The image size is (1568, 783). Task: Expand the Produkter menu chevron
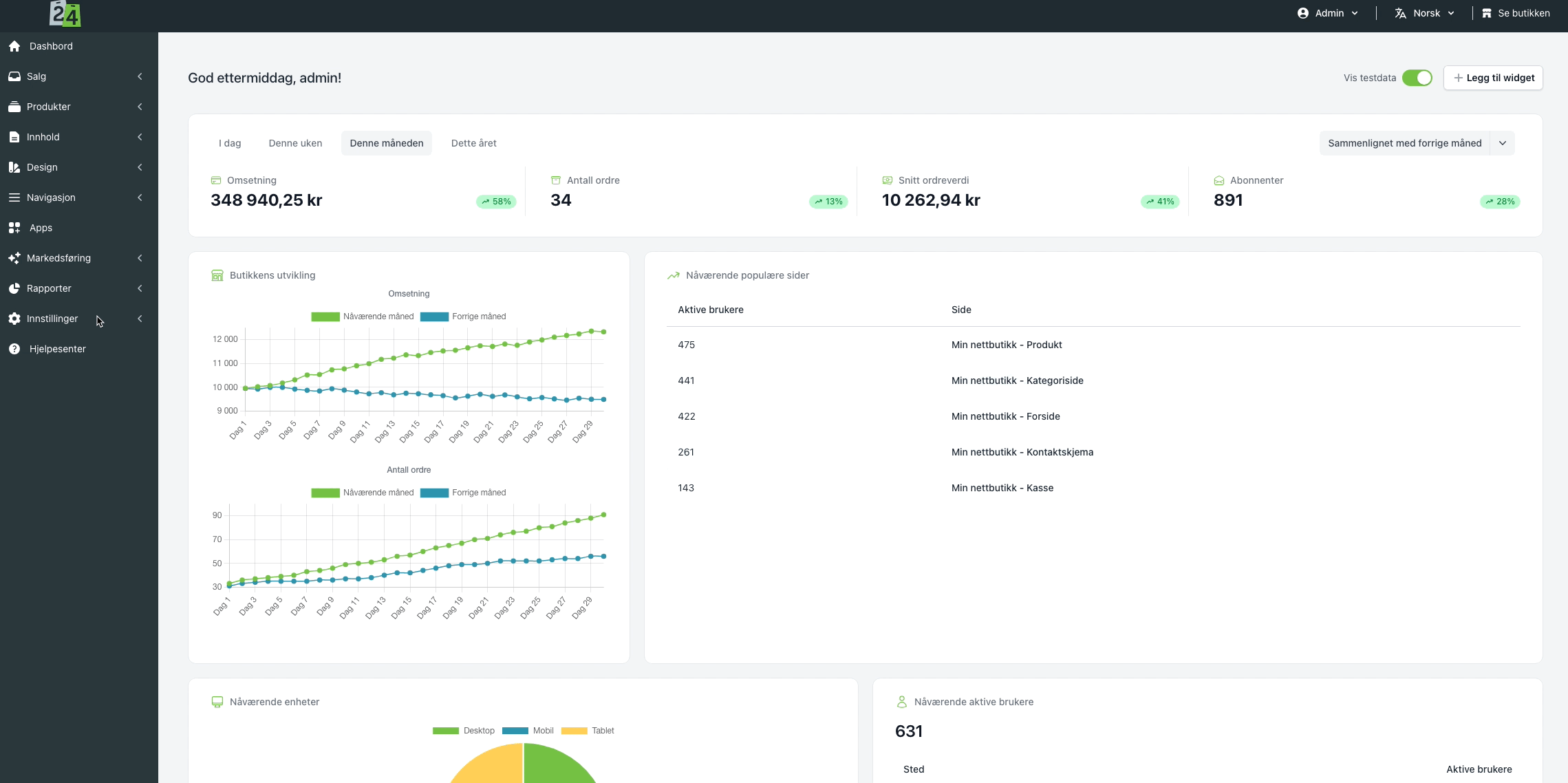click(x=140, y=107)
